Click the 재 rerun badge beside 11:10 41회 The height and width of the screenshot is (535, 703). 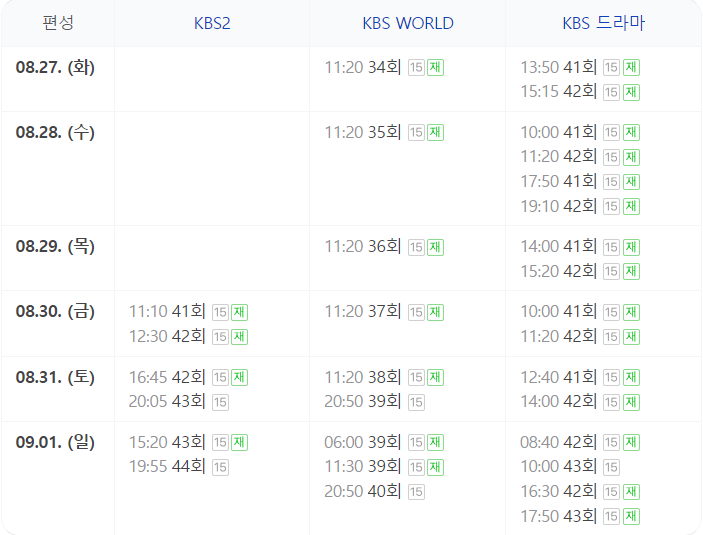239,312
